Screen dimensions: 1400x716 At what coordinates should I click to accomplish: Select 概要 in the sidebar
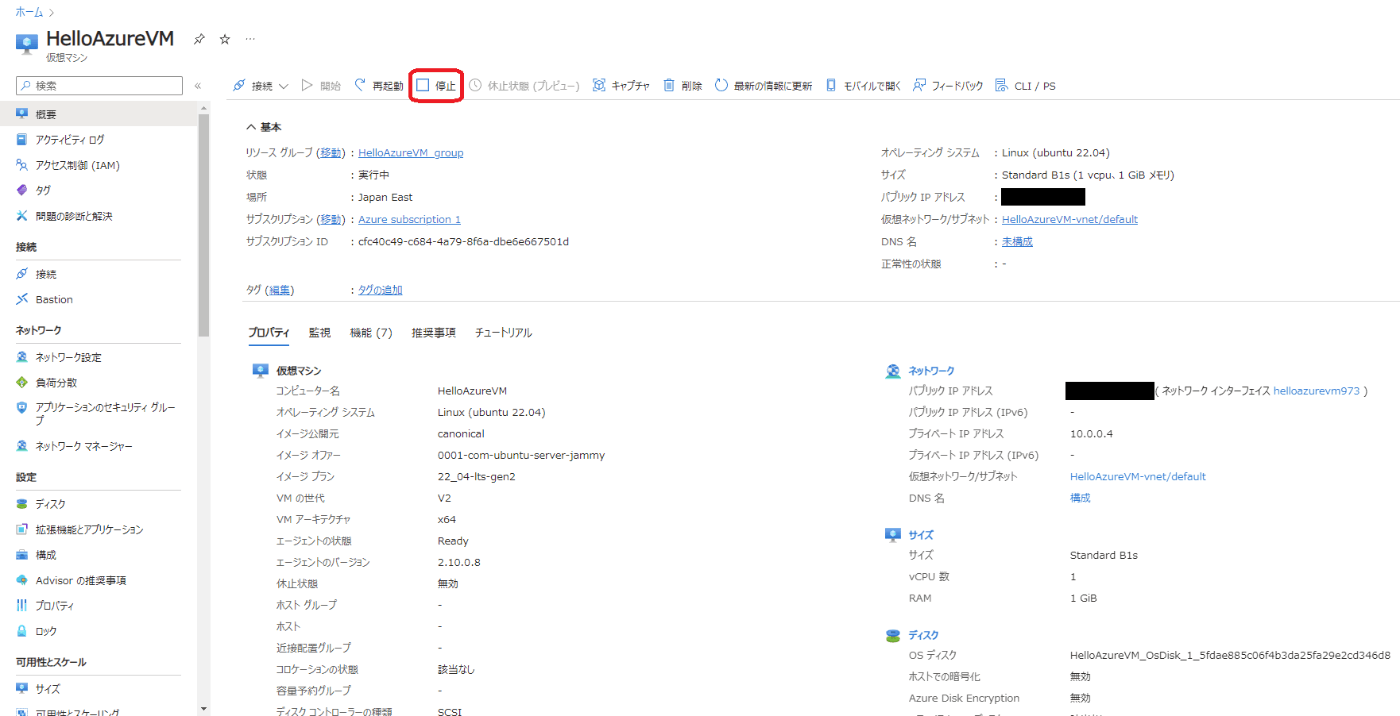click(98, 114)
